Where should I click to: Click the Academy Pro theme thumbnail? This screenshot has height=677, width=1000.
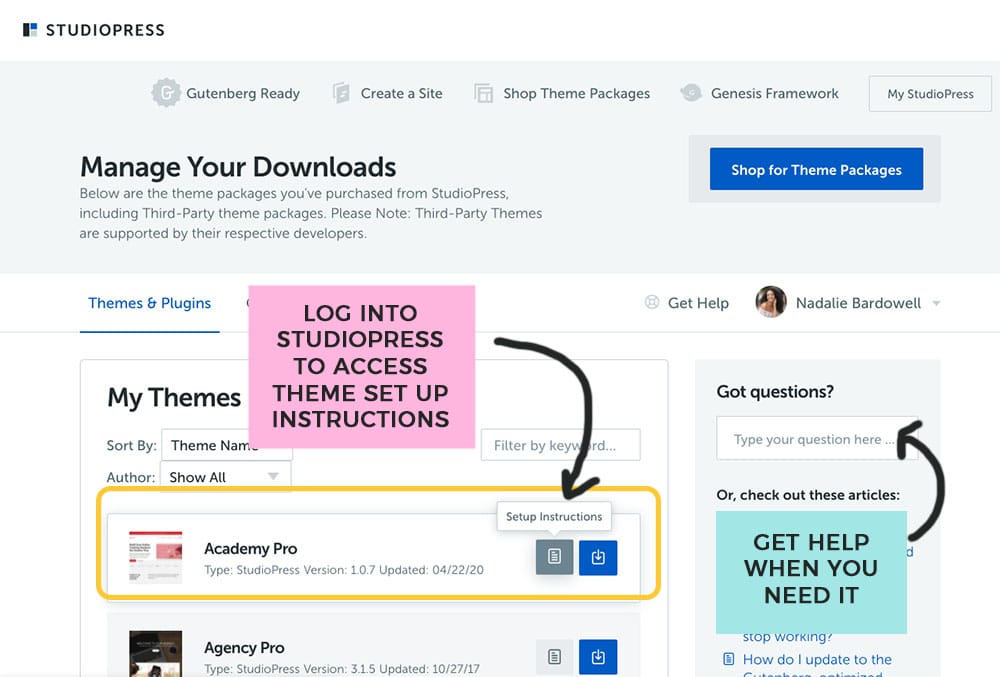pos(156,557)
